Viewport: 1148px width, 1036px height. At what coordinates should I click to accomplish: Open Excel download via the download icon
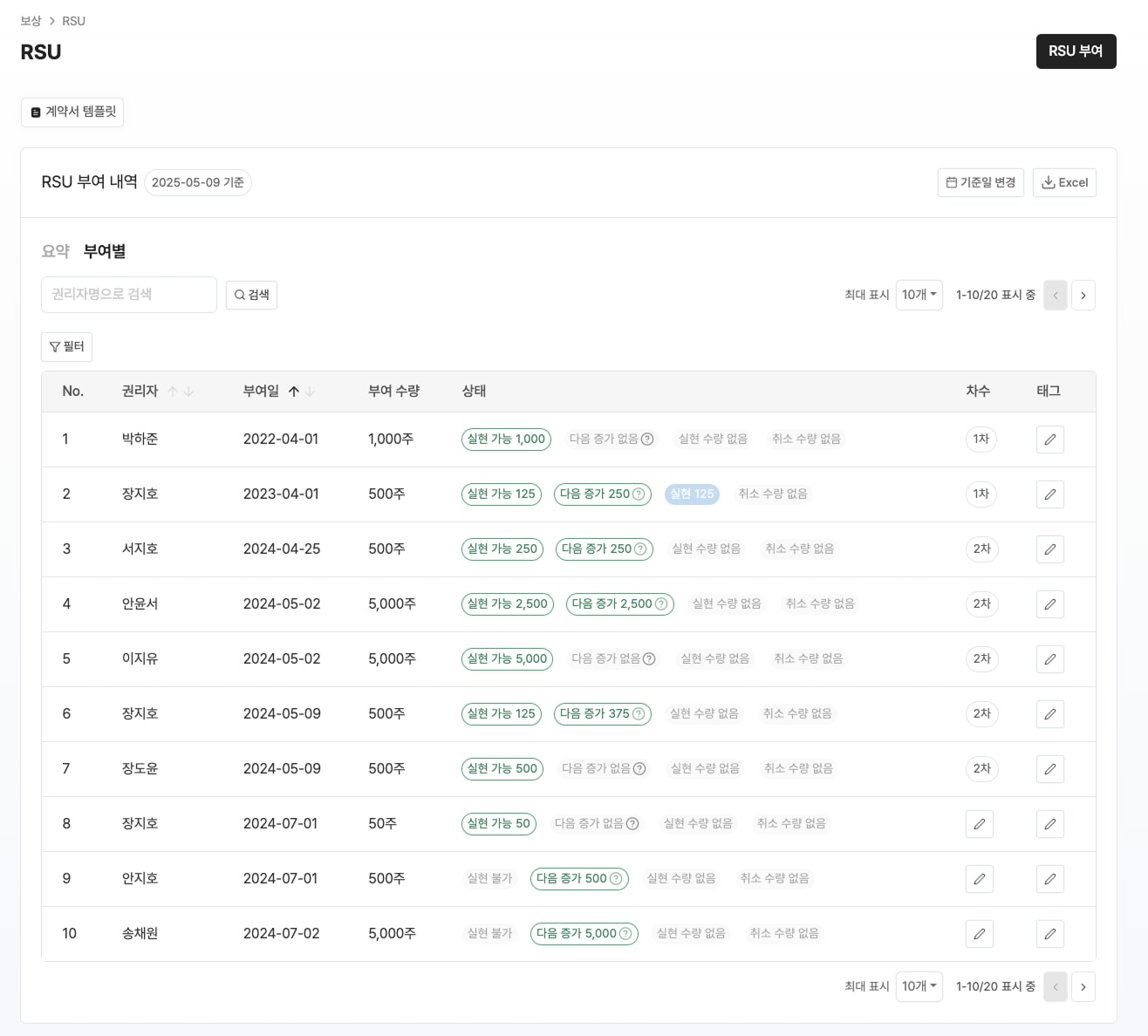tap(1048, 182)
